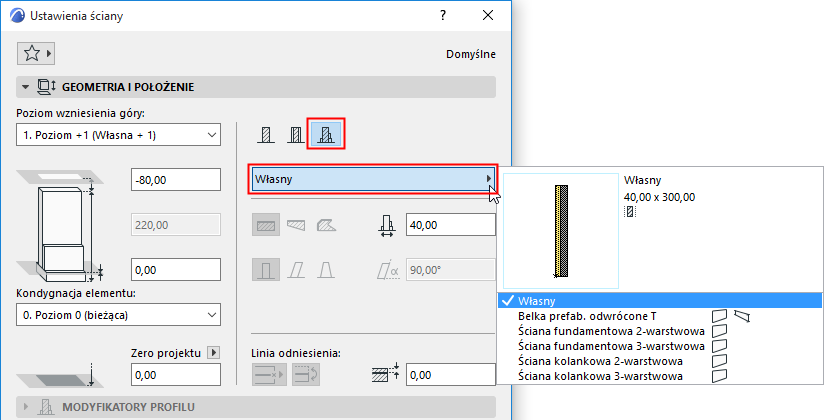The height and width of the screenshot is (420, 825).
Task: Click the Modyfikatory profilu panel icon
Action: tap(46, 407)
